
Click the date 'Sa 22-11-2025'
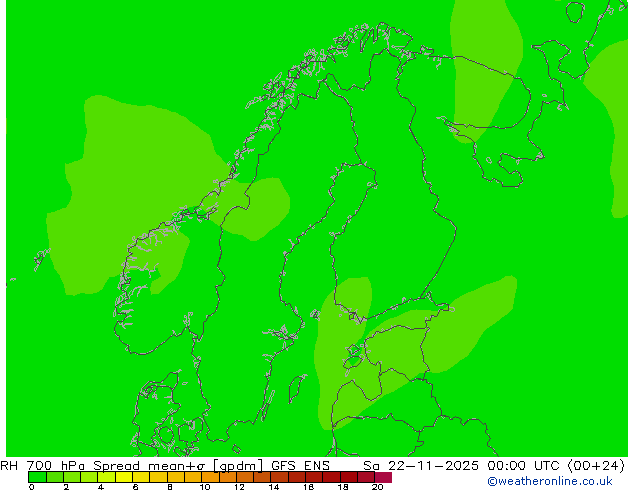click(x=421, y=466)
